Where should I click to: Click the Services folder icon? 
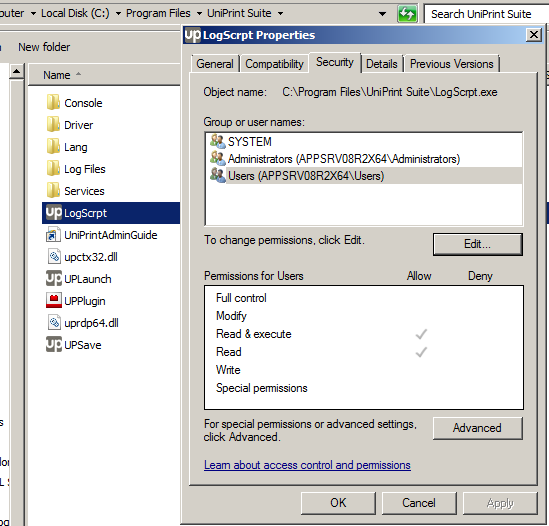53,191
